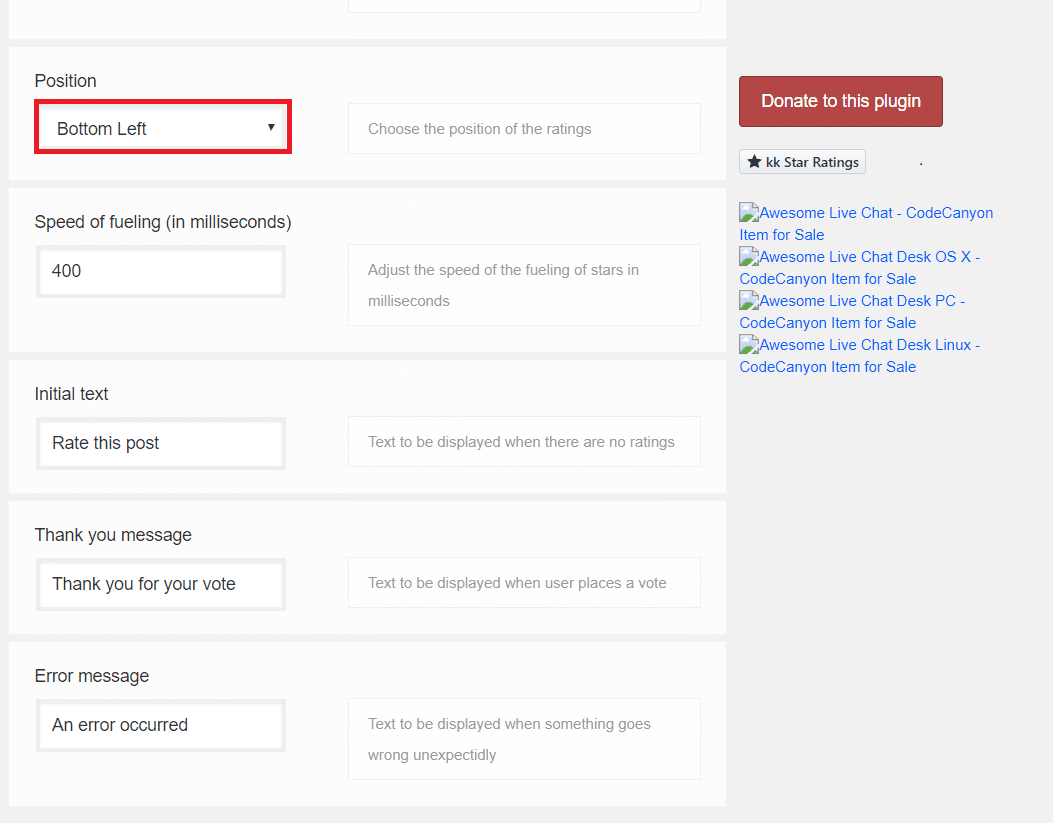The image size is (1053, 823).
Task: Visit the Awesome Live Chat Desk PC link text
Action: tap(862, 301)
